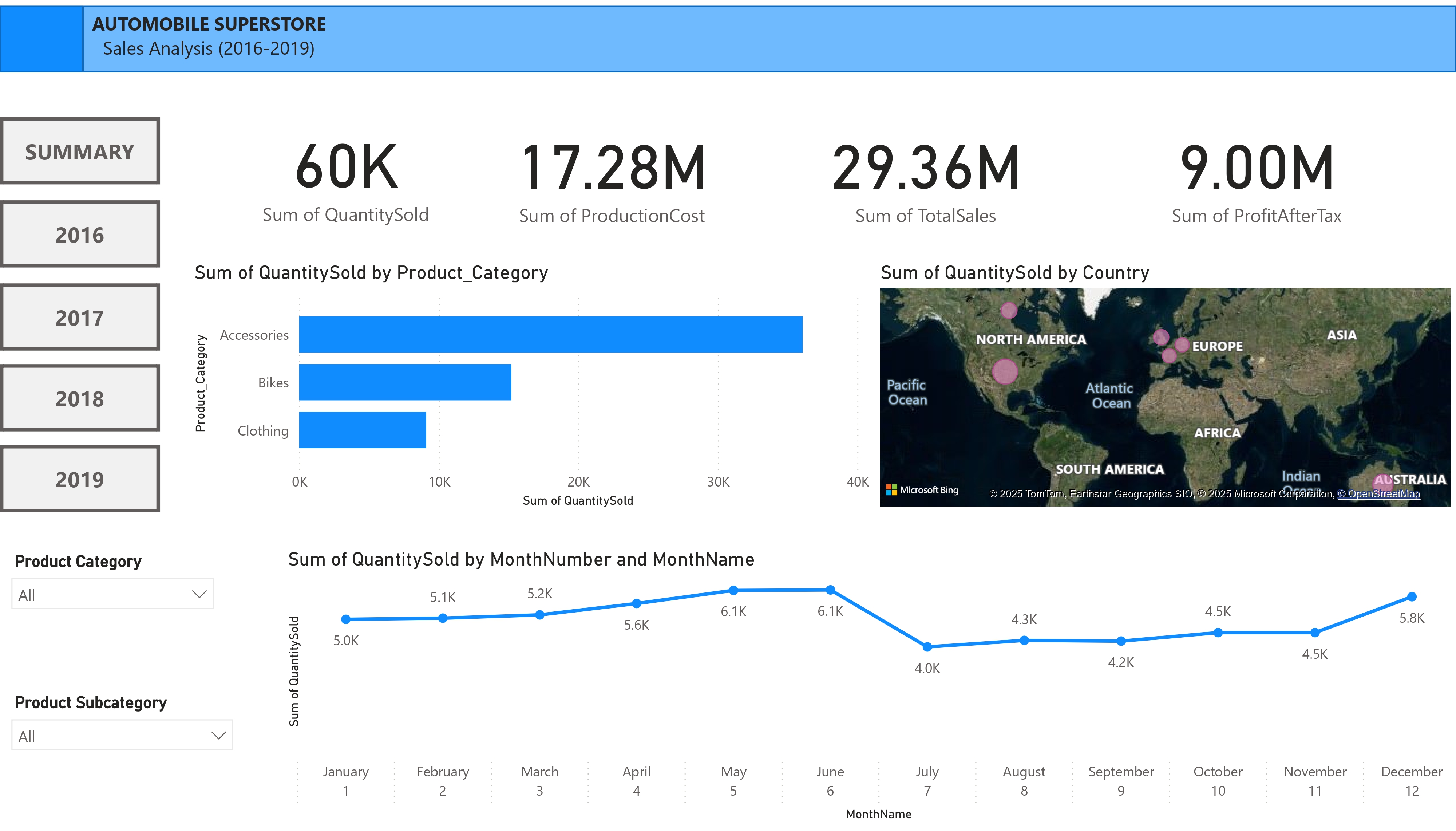
Task: Select the 2019 year filter
Action: 79,480
